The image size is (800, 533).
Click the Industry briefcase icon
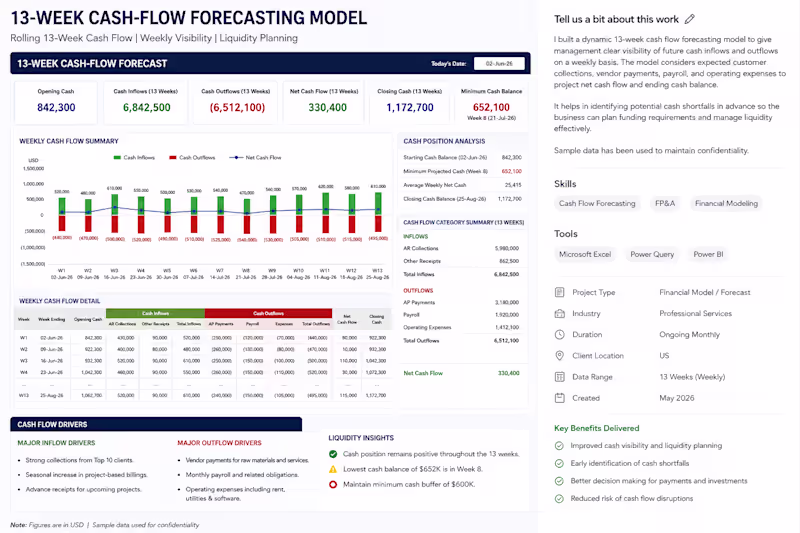coord(560,314)
